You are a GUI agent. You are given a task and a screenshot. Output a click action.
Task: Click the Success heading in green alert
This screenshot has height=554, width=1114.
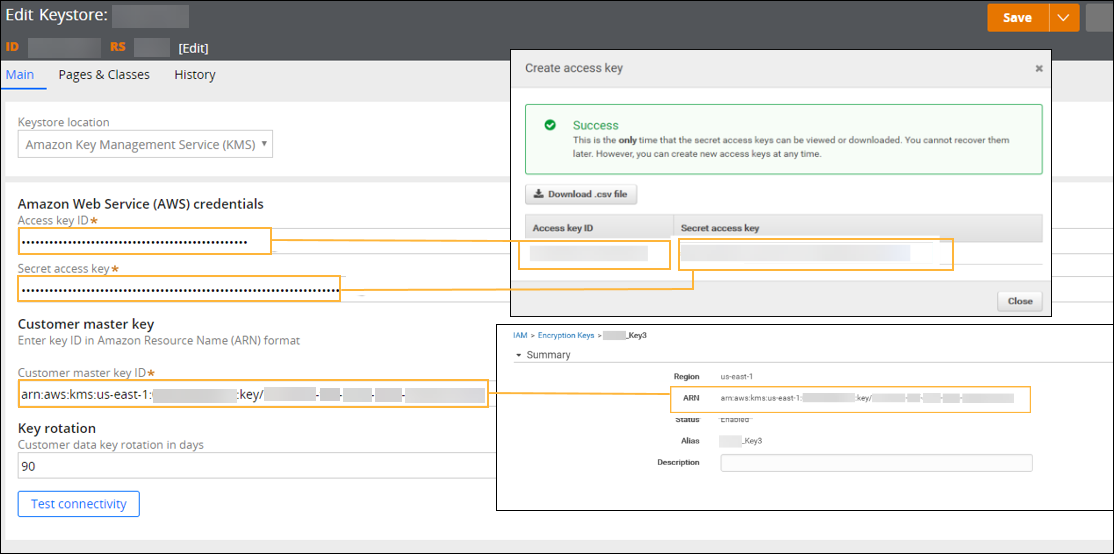595,125
